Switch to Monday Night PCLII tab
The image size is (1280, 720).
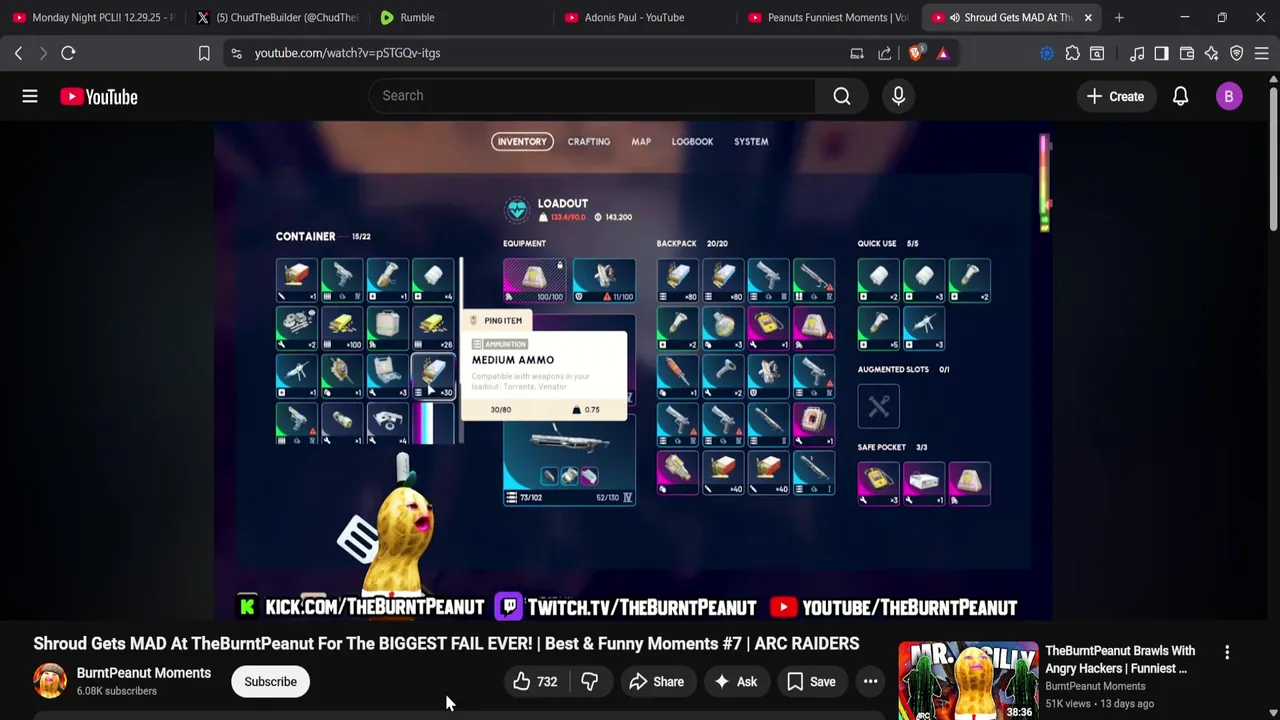coord(92,17)
